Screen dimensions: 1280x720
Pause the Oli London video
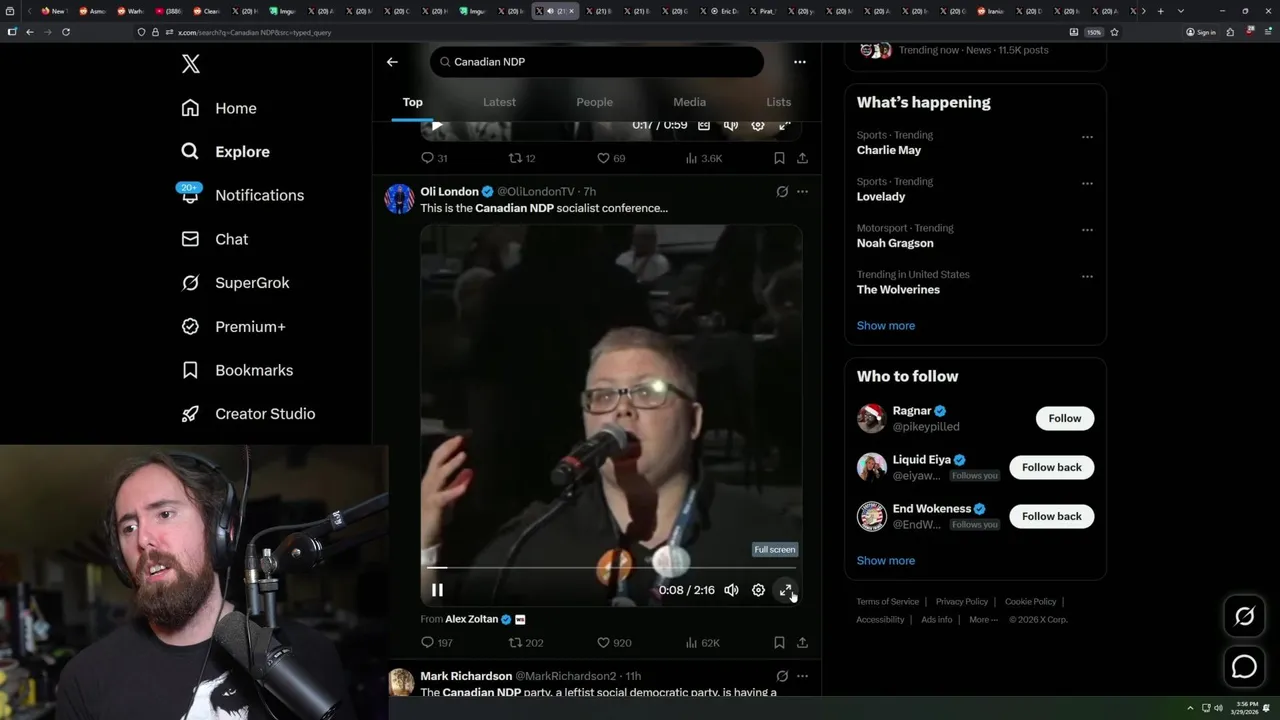tap(437, 590)
